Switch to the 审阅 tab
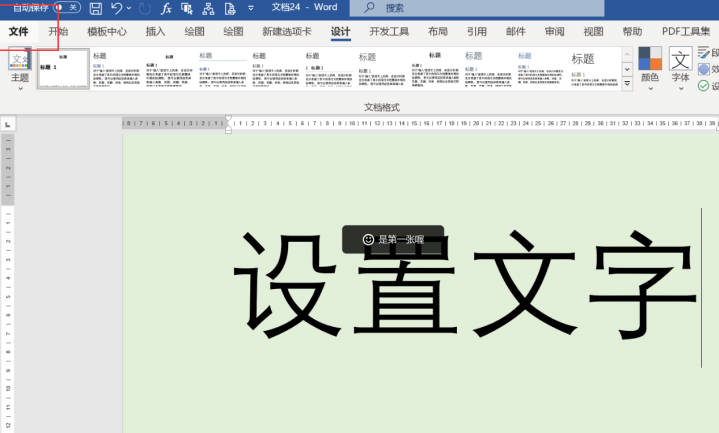 tap(555, 31)
